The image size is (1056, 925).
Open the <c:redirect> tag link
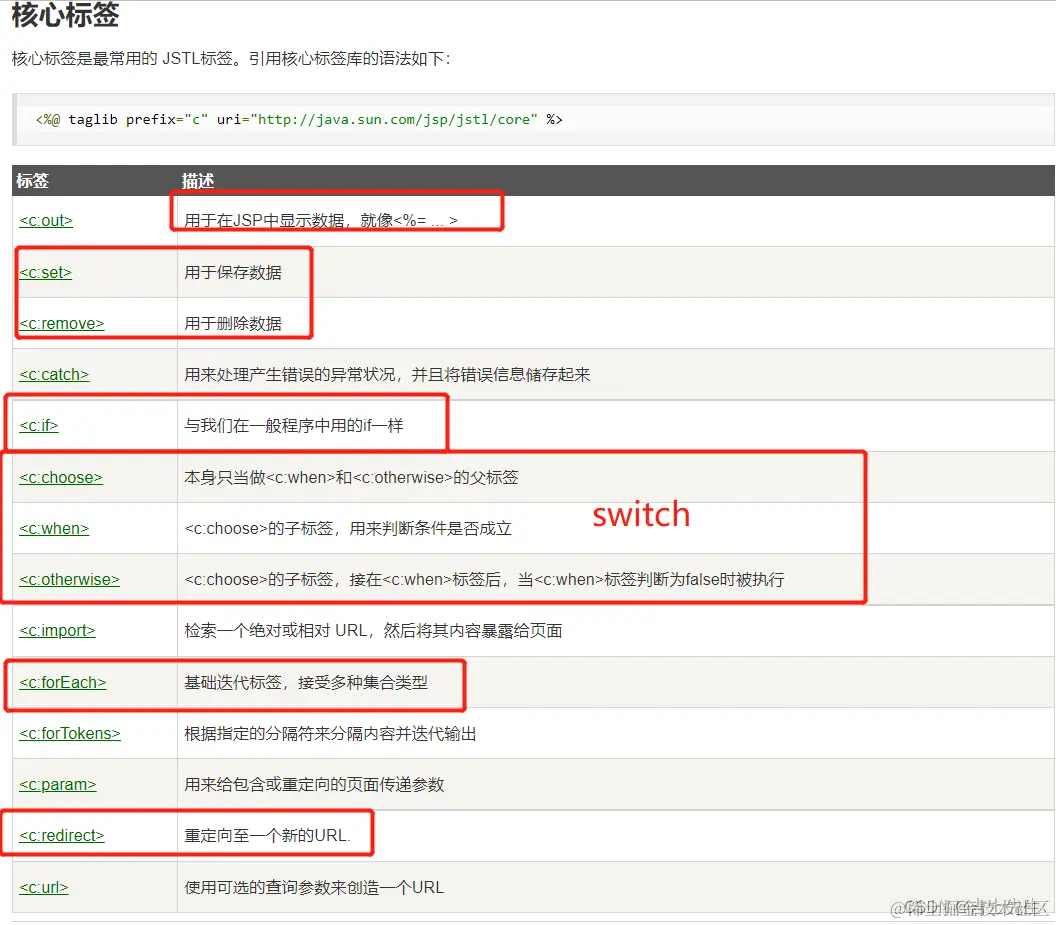tap(61, 835)
